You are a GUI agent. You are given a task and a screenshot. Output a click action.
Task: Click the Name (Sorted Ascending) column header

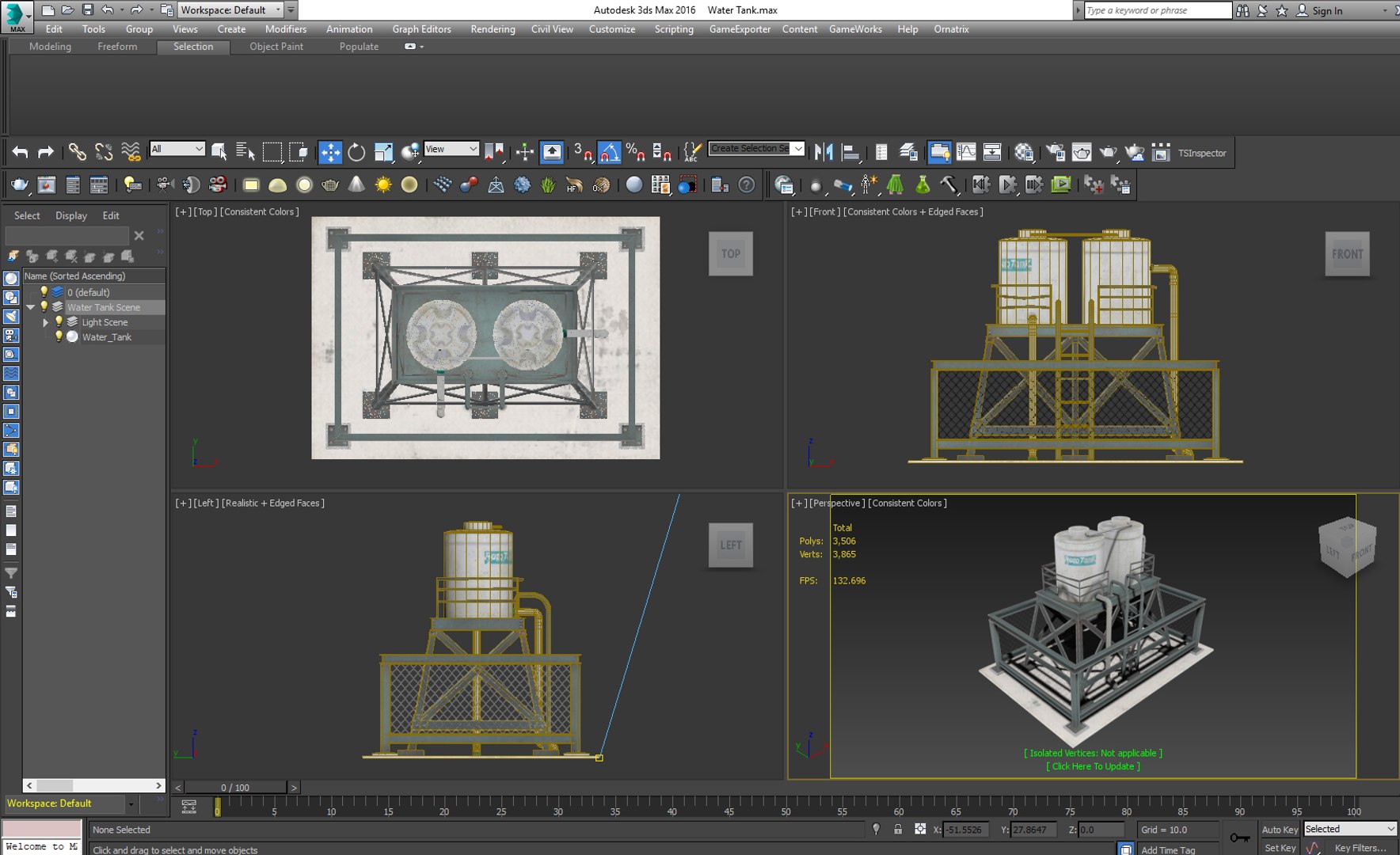(x=93, y=275)
